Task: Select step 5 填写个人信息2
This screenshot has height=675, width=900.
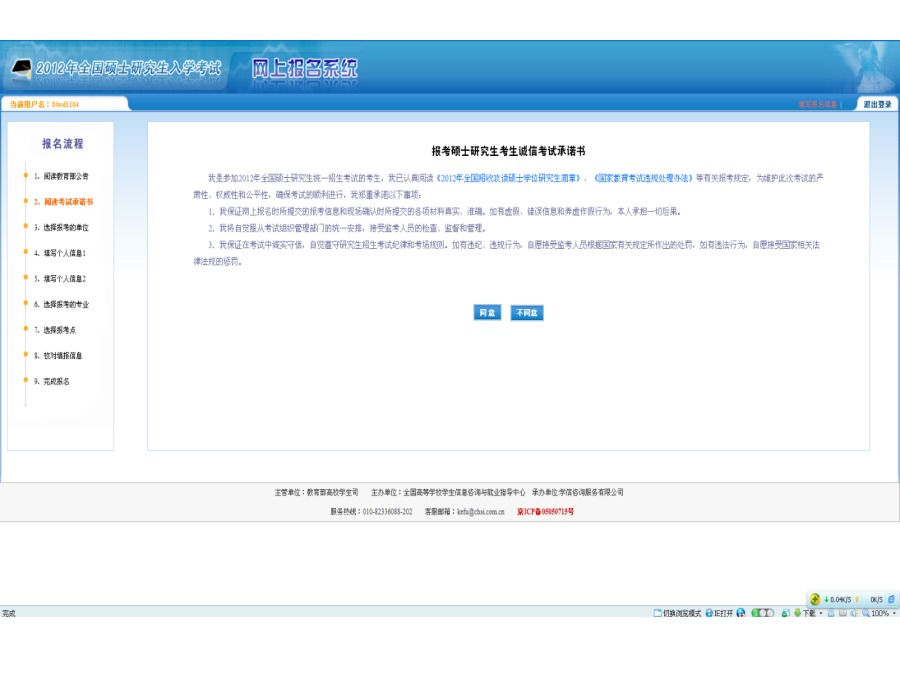Action: (x=60, y=278)
